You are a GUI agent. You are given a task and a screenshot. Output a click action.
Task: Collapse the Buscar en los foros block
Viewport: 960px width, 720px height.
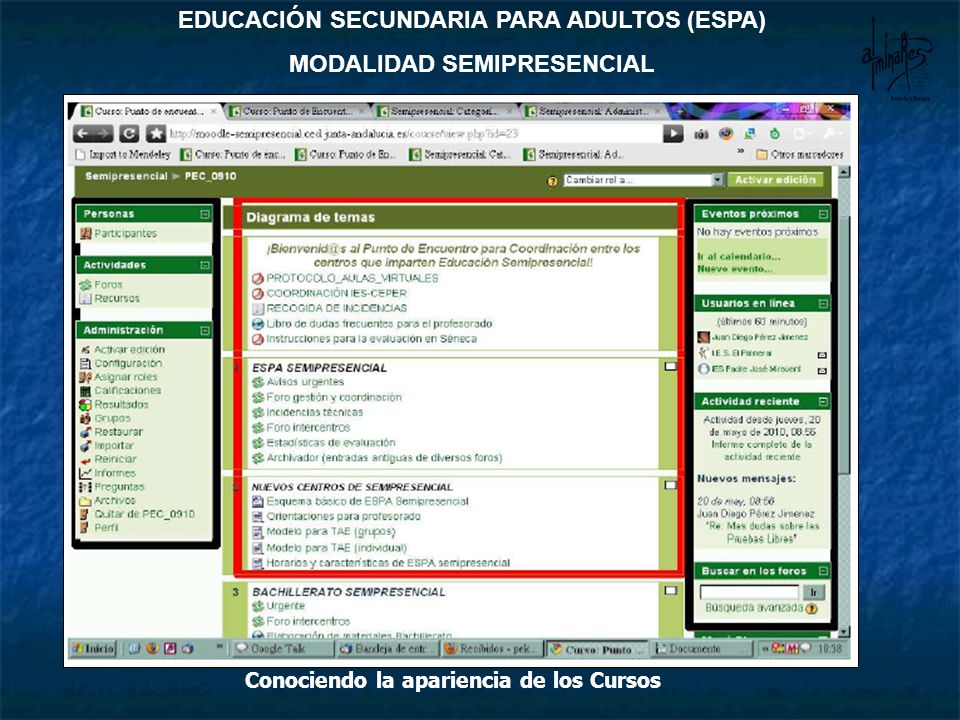[x=823, y=571]
